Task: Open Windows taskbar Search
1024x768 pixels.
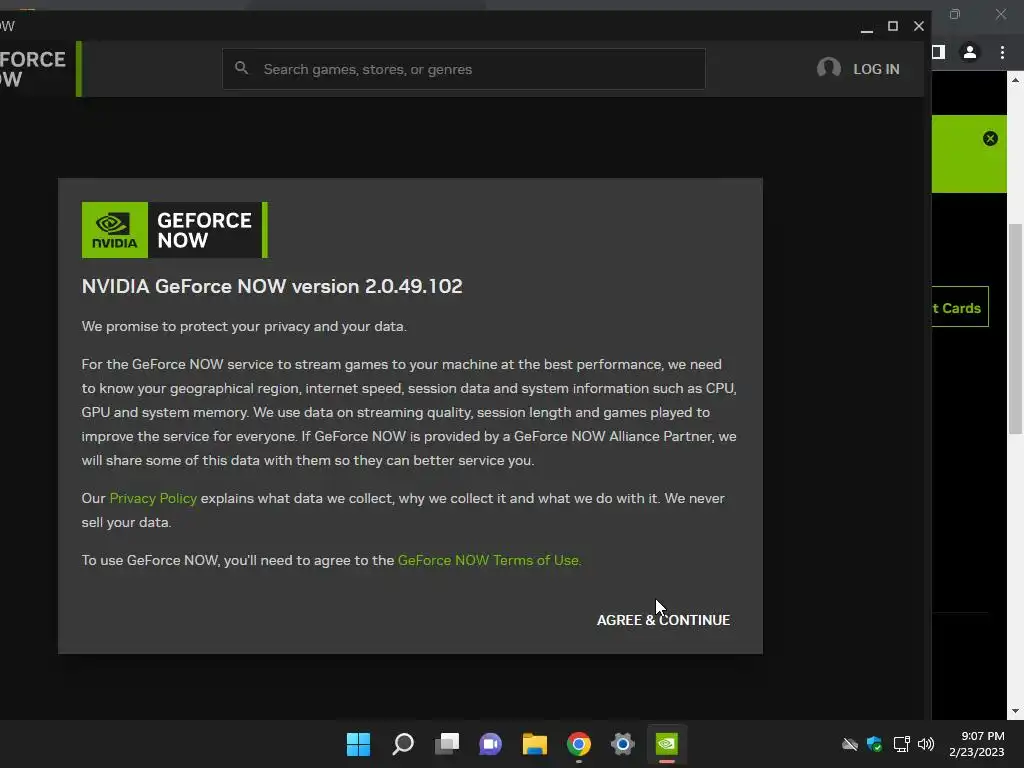Action: pyautogui.click(x=402, y=744)
